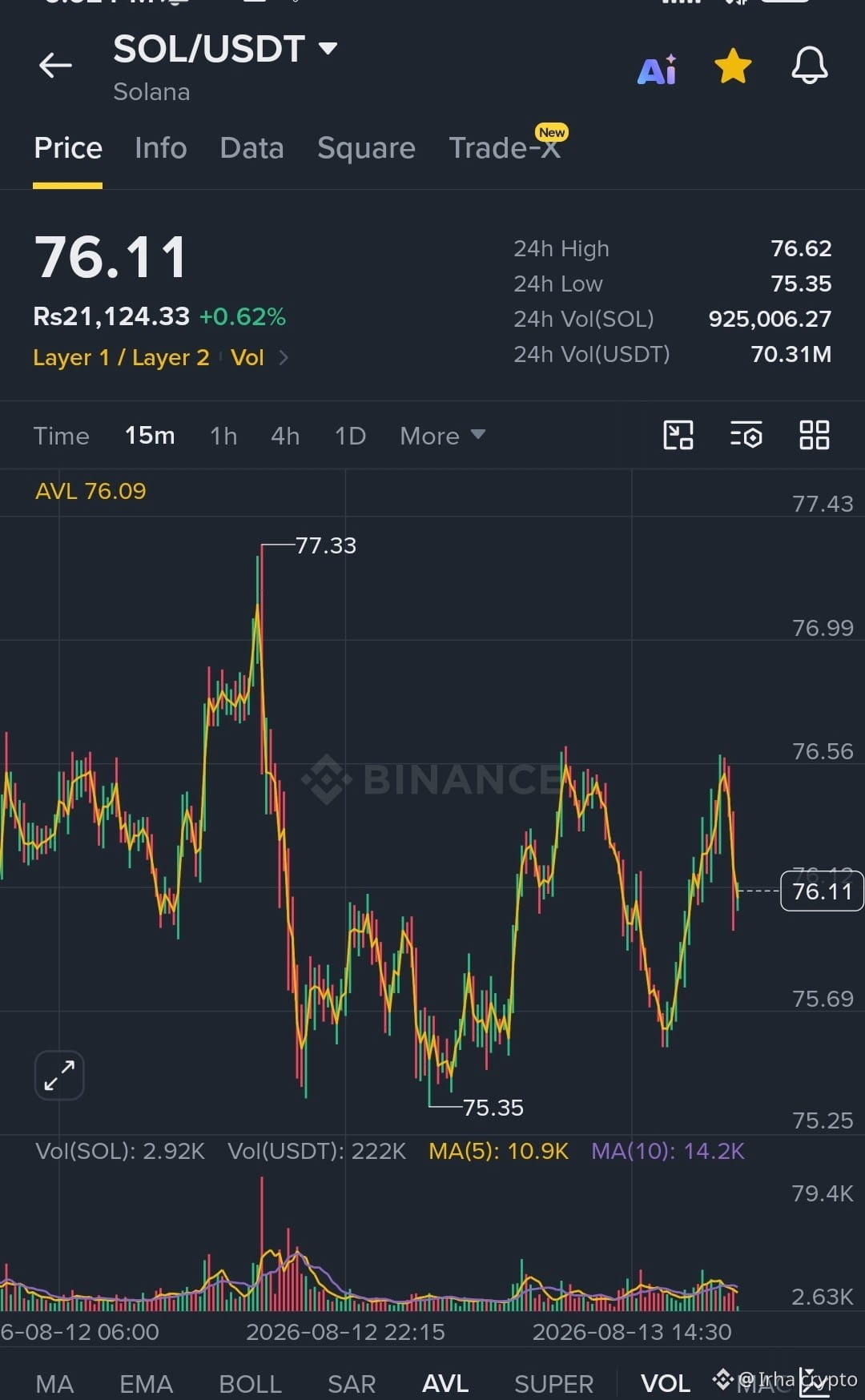Tap the large 76.11 last price

coord(111,258)
